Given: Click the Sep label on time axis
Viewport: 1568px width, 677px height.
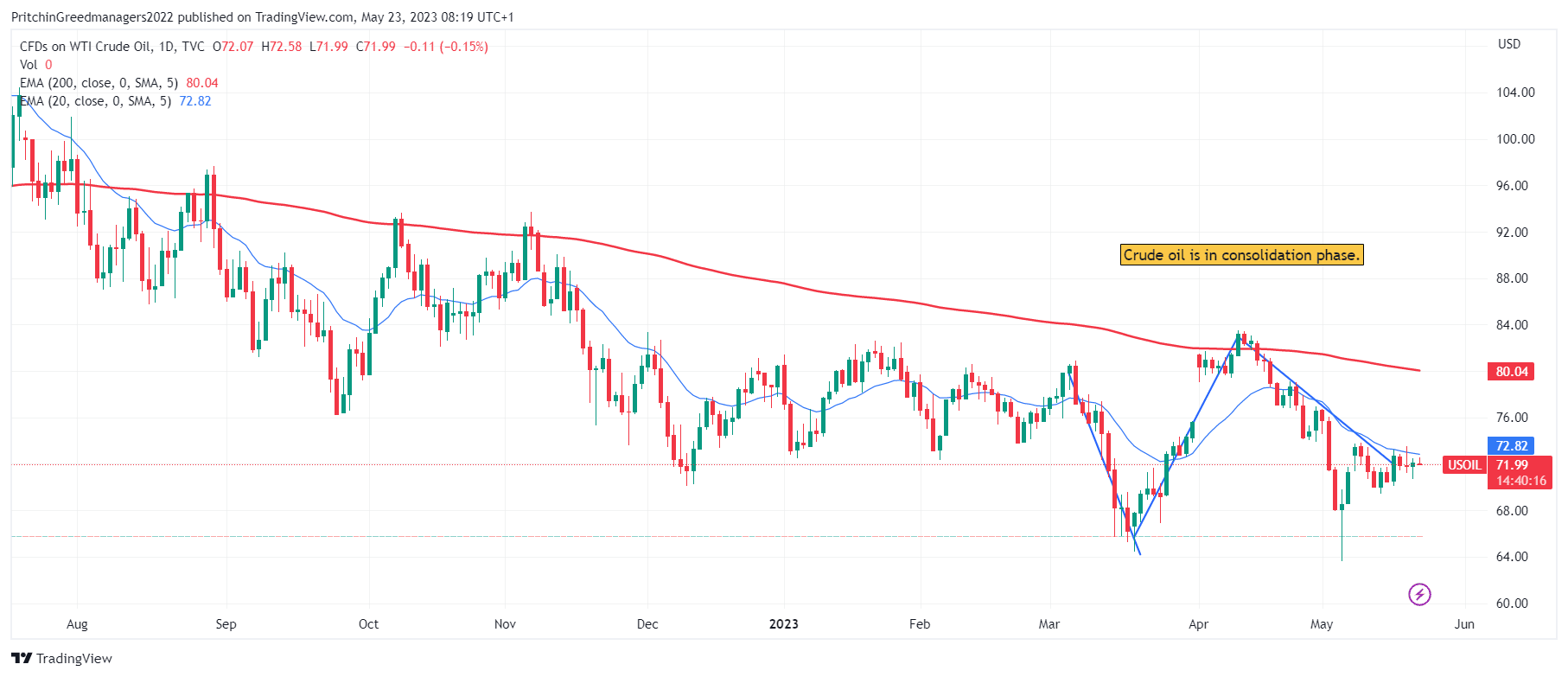Looking at the screenshot, I should (x=226, y=624).
